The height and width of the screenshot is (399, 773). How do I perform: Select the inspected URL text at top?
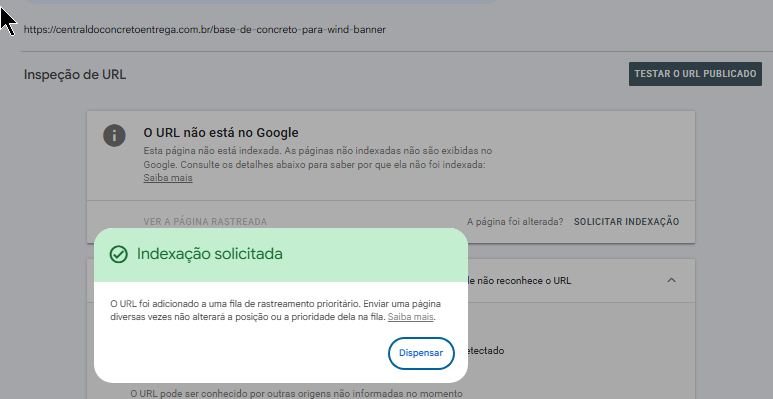pyautogui.click(x=205, y=30)
